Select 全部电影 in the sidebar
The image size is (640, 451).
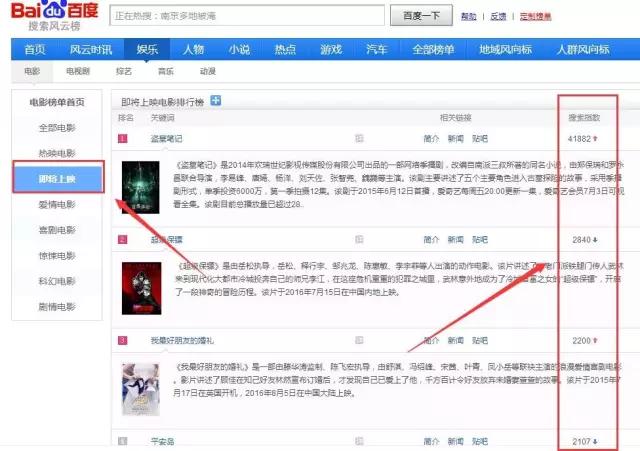[57, 128]
